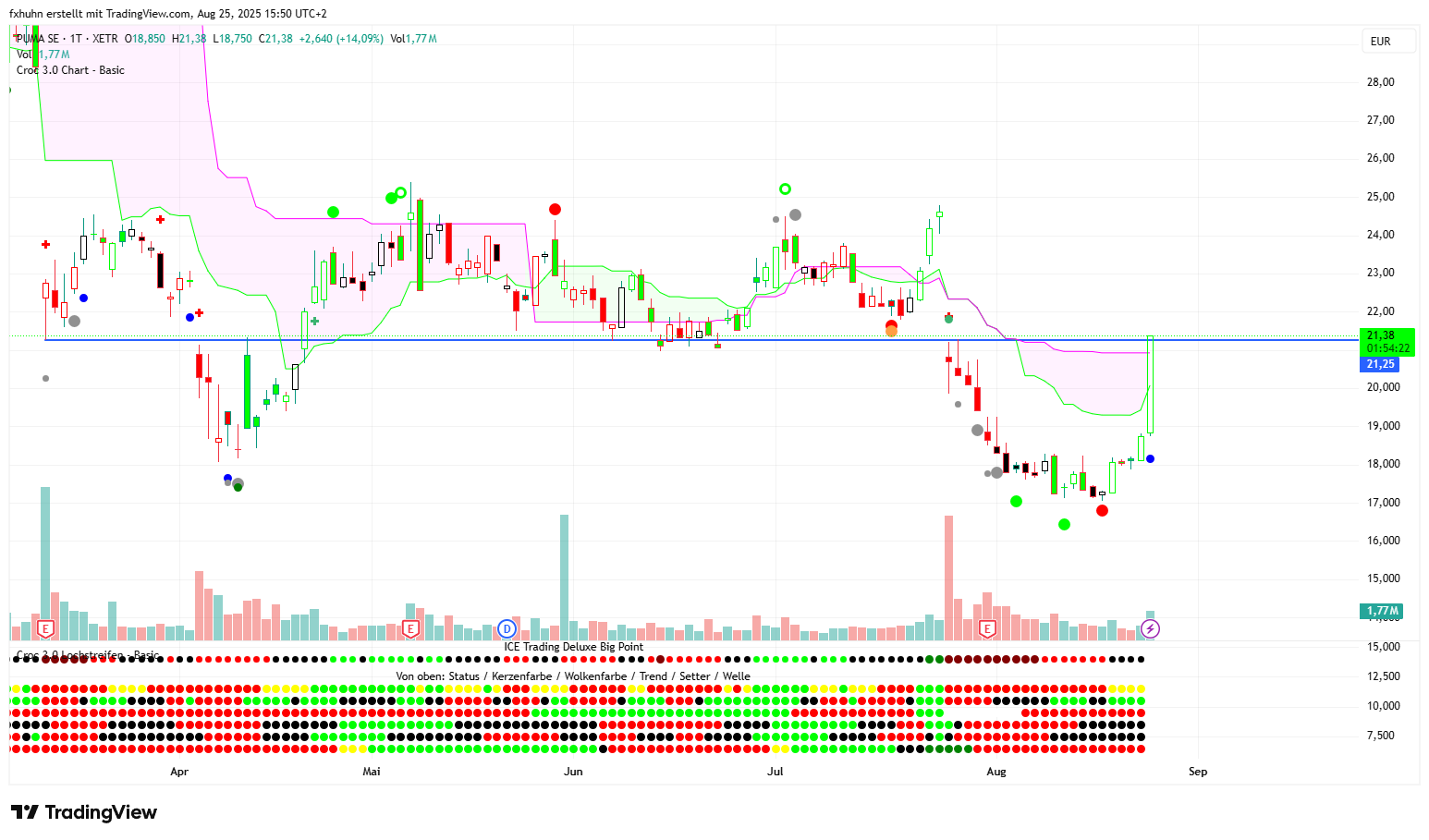Click the blue 21,25 price line label
The height and width of the screenshot is (840, 1429).
click(x=1381, y=364)
